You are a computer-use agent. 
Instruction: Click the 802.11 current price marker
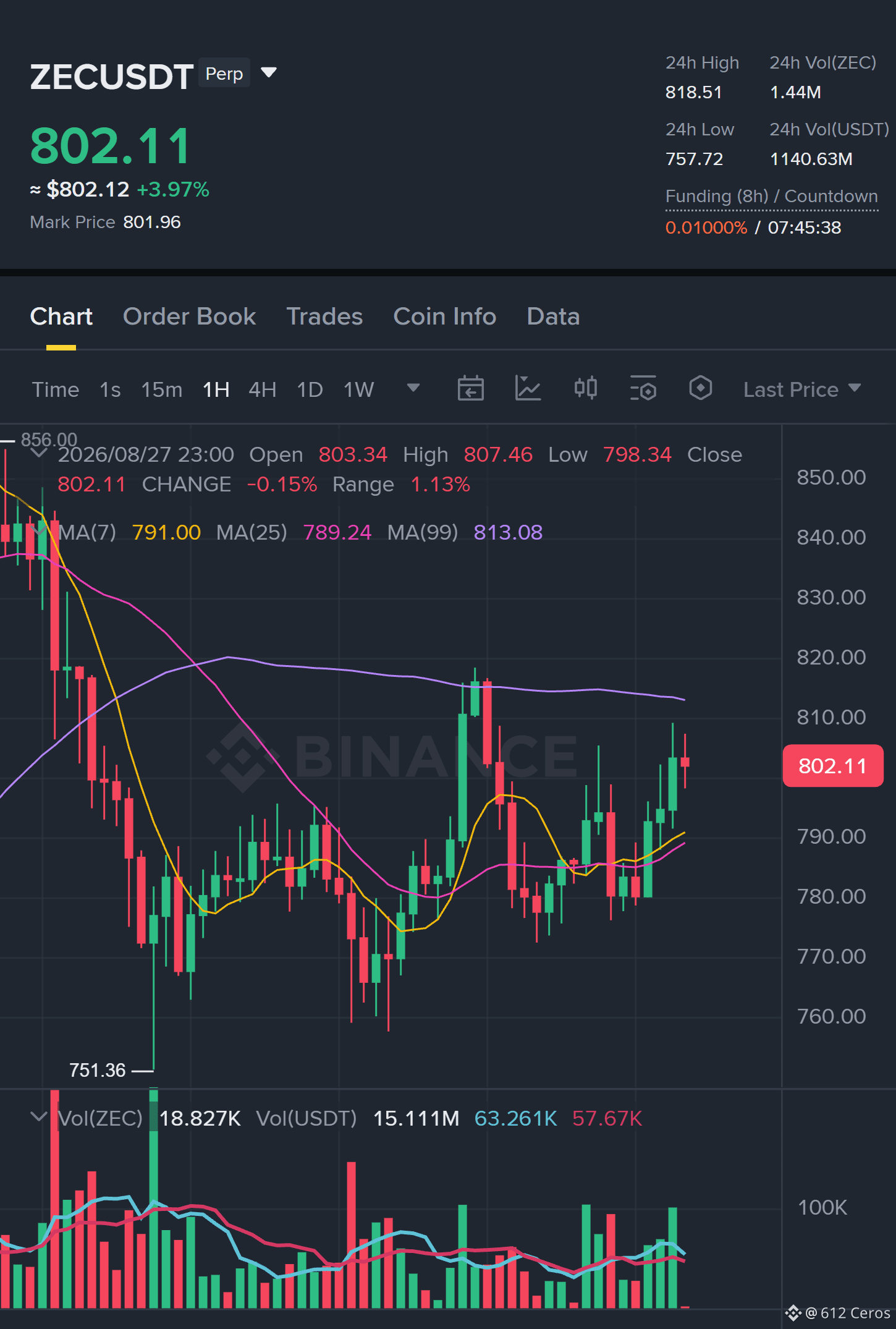coord(833,766)
